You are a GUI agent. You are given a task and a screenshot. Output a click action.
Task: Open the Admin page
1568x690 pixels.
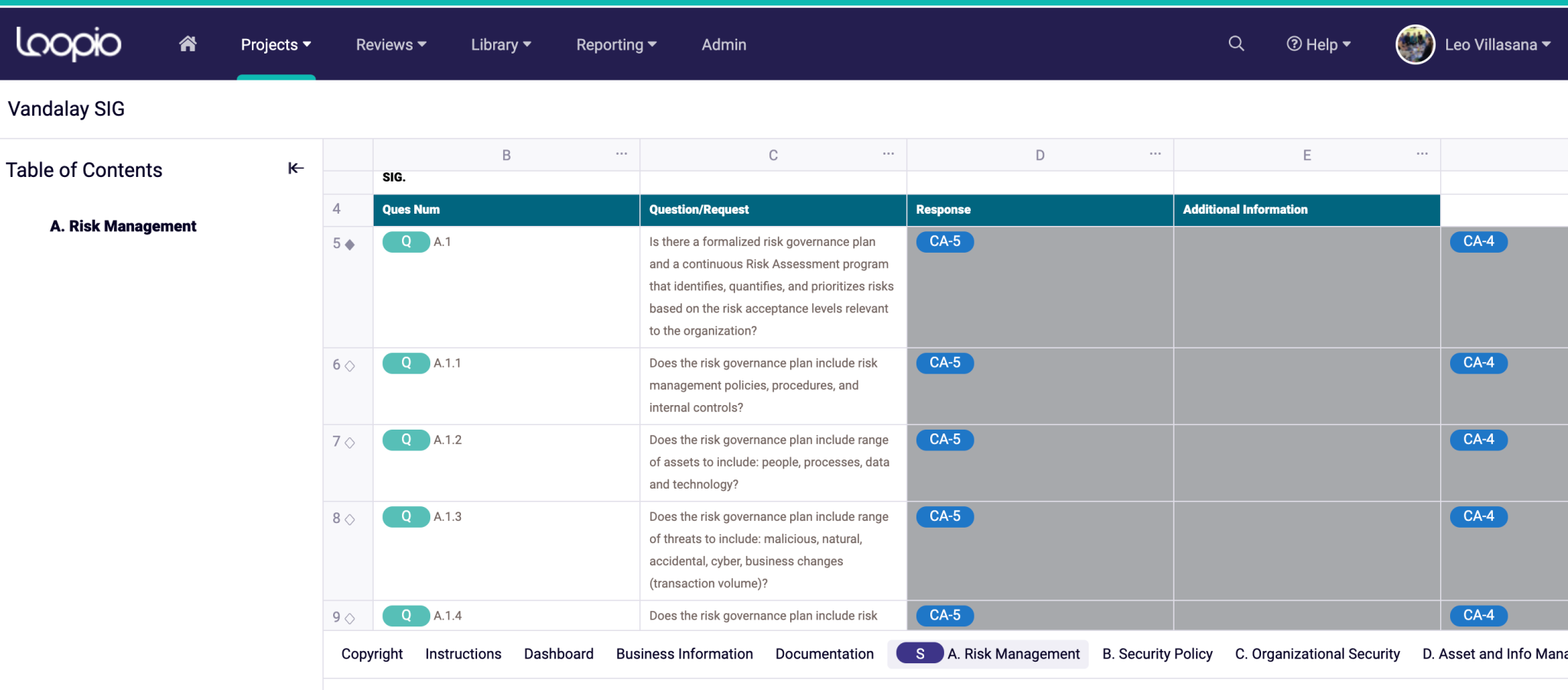724,44
